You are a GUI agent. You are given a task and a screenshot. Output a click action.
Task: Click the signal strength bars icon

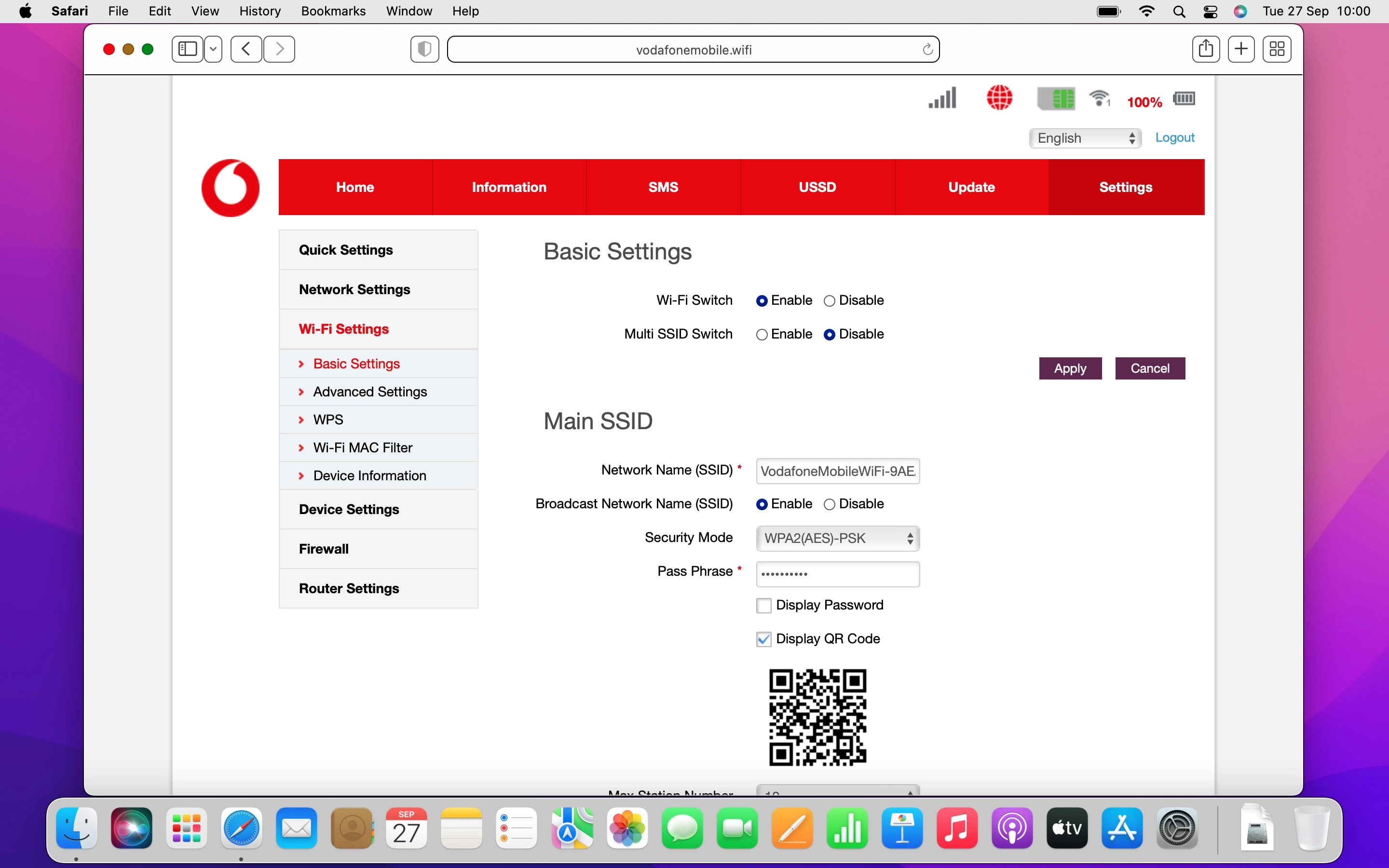pyautogui.click(x=942, y=98)
